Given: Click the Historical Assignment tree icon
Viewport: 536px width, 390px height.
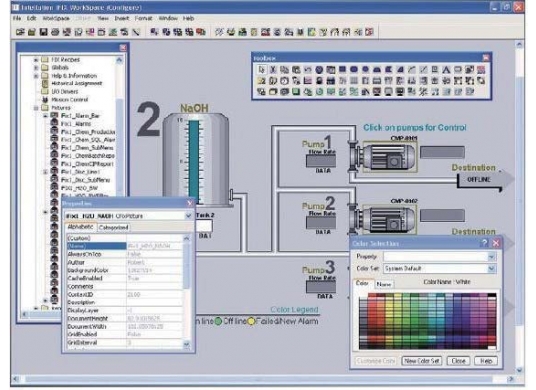Looking at the screenshot, I should point(45,83).
